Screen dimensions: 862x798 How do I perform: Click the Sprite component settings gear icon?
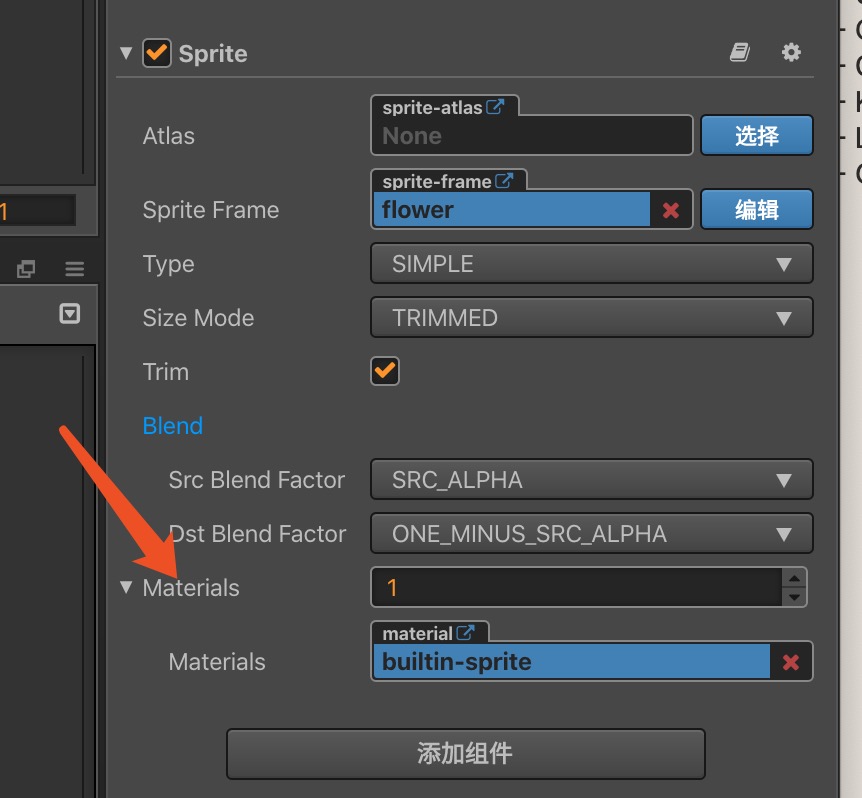pyautogui.click(x=791, y=52)
